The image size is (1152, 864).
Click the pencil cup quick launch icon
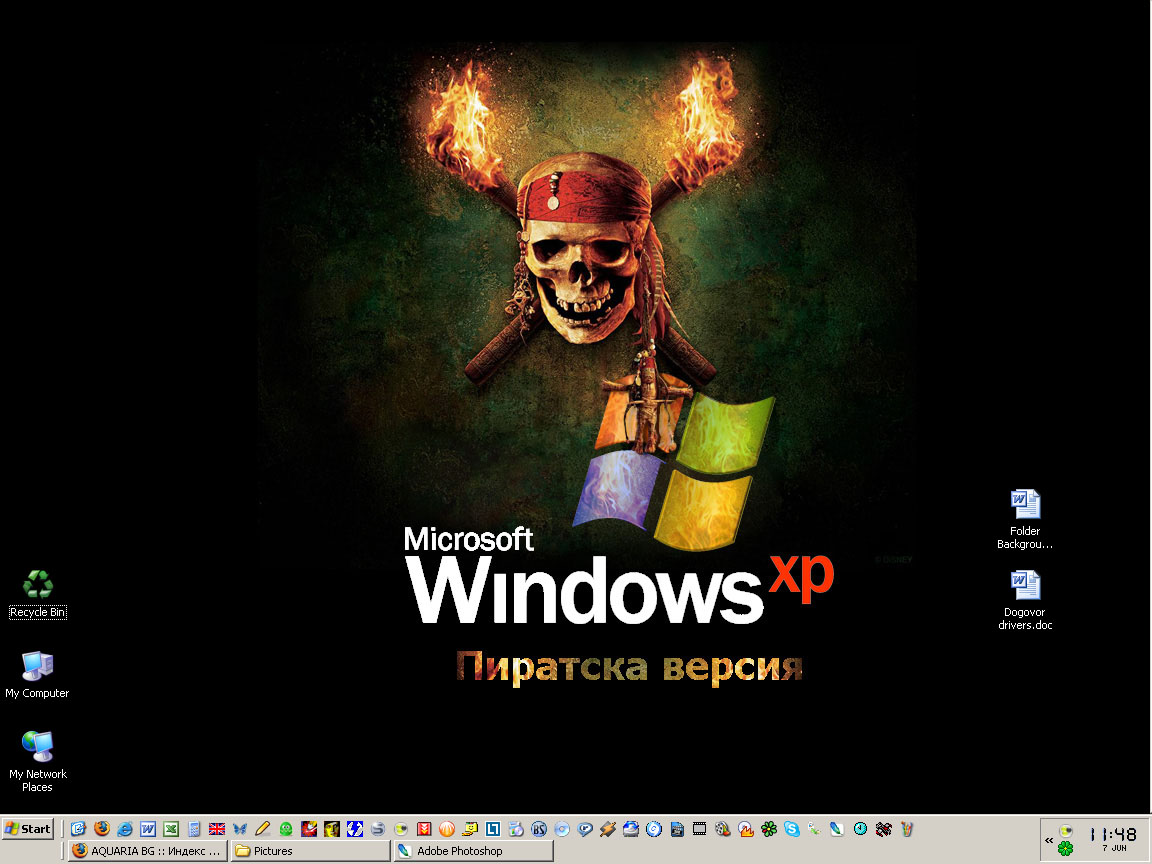pos(907,829)
